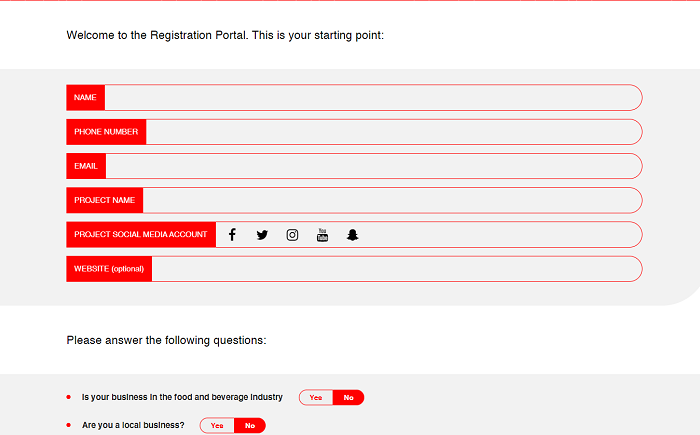Click the Website (optional) field

click(395, 269)
